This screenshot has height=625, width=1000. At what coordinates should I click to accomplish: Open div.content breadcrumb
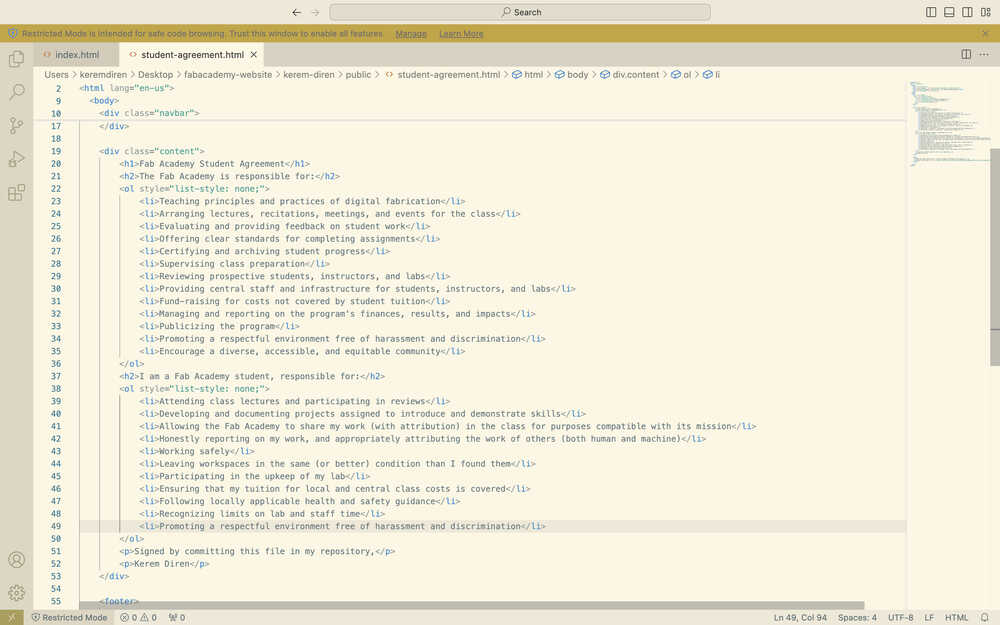(x=629, y=75)
